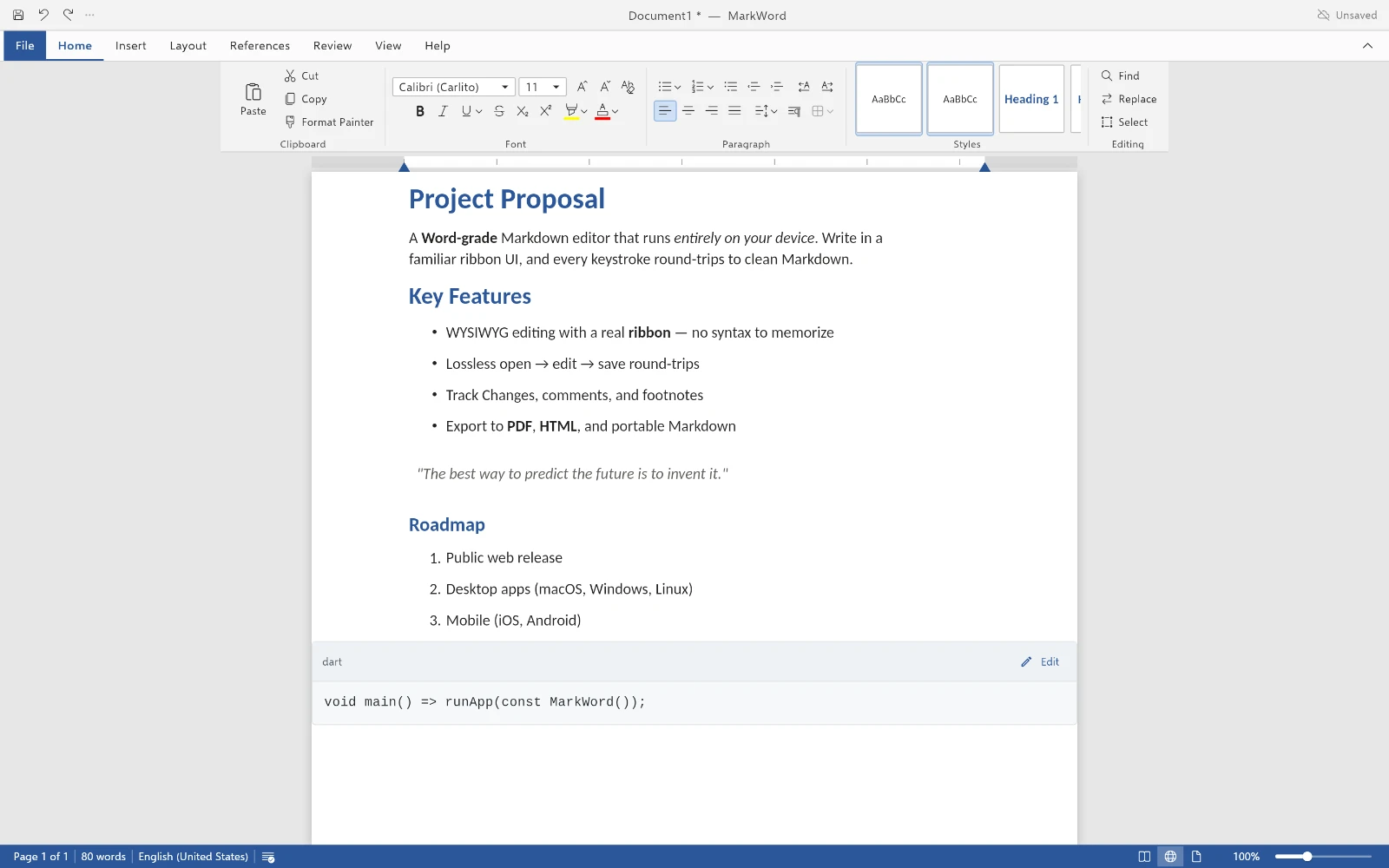
Task: Open the font size 11 dropdown
Action: 543,87
